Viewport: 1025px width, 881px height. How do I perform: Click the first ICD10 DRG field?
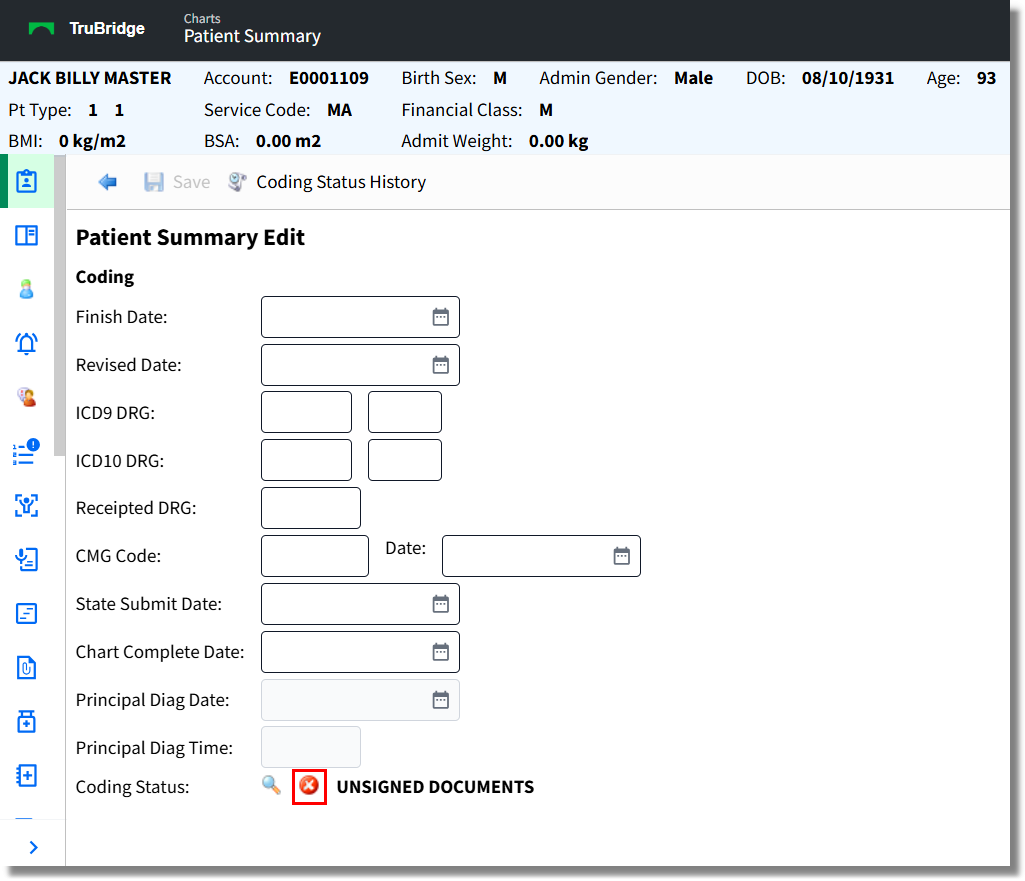(306, 460)
